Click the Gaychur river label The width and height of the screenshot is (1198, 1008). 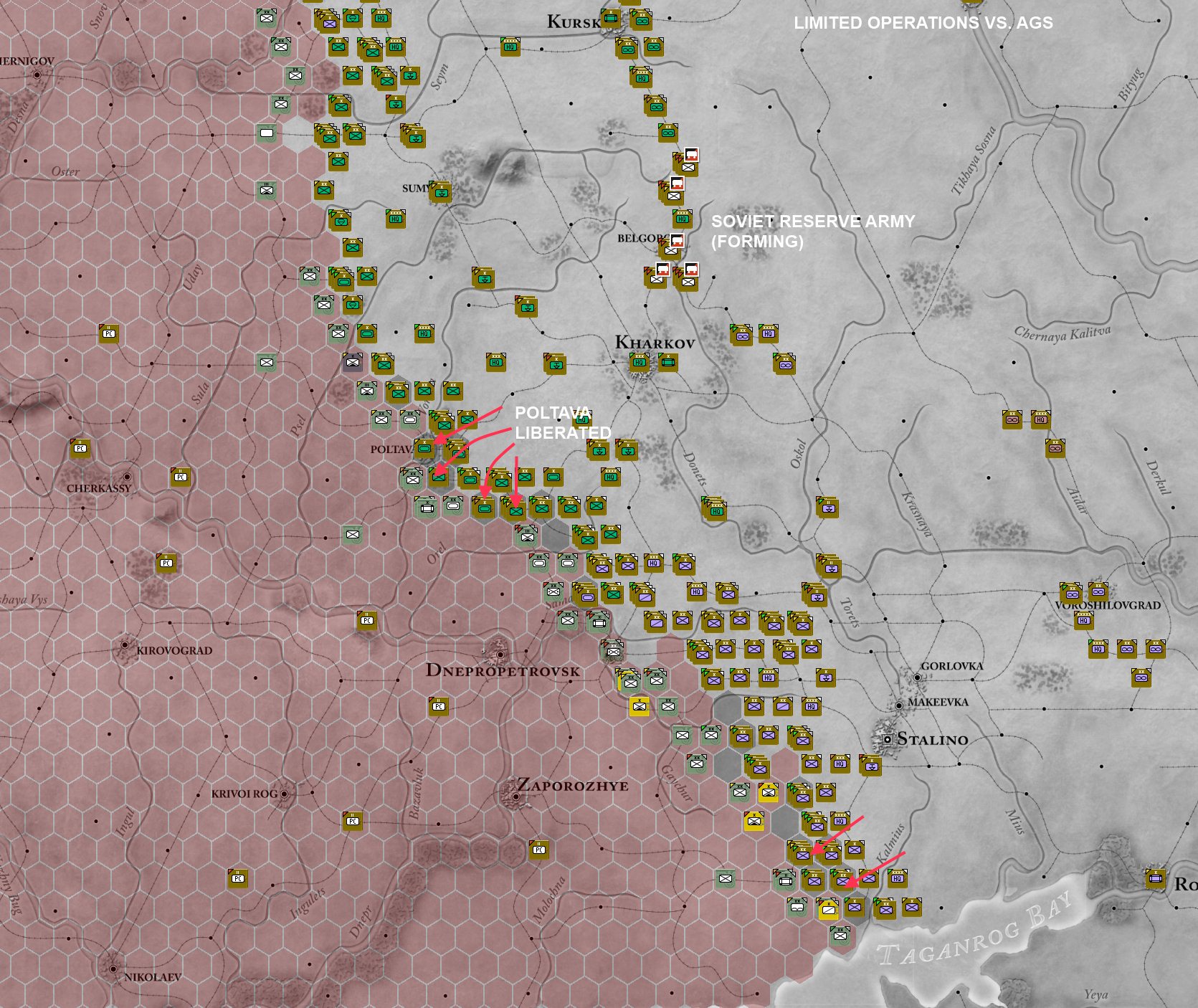click(x=675, y=783)
